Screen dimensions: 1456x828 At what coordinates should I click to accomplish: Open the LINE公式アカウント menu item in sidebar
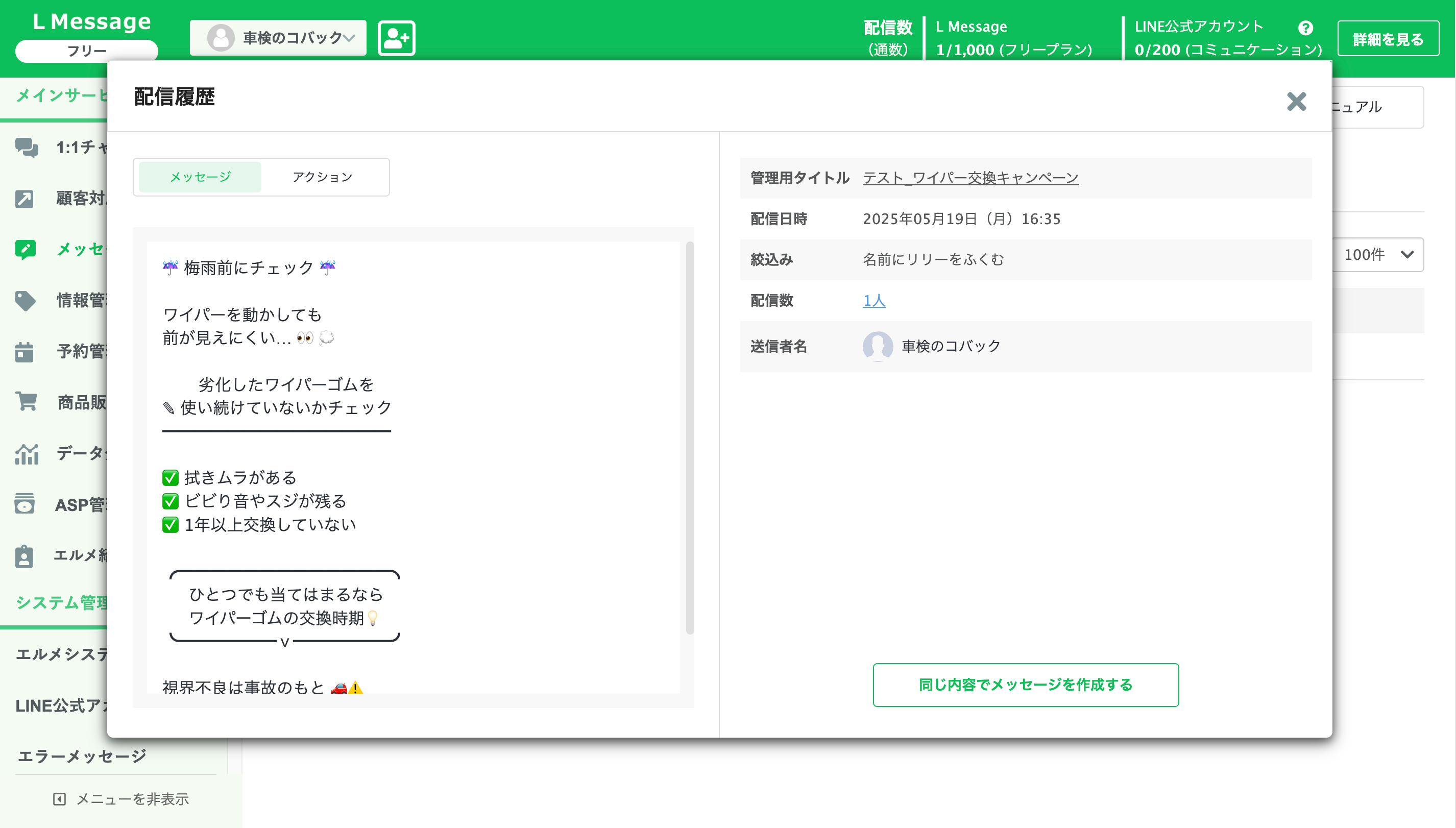[61, 705]
